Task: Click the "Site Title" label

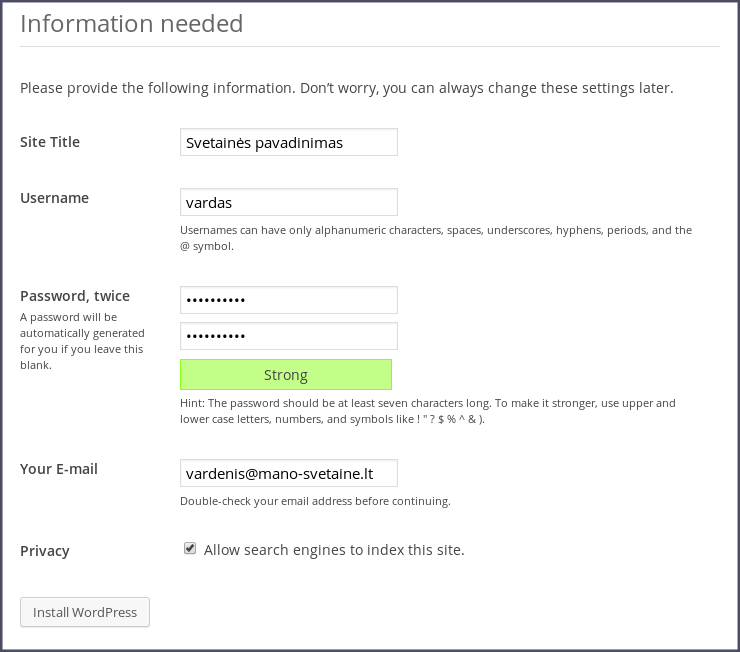Action: pyautogui.click(x=50, y=142)
